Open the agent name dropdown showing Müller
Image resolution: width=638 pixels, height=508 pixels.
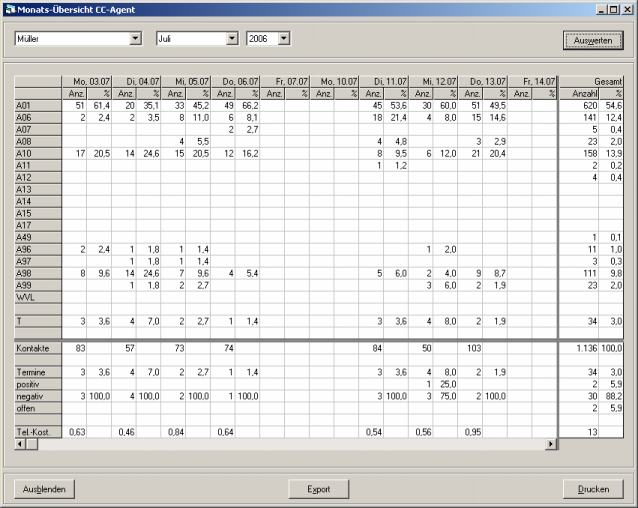coord(136,38)
